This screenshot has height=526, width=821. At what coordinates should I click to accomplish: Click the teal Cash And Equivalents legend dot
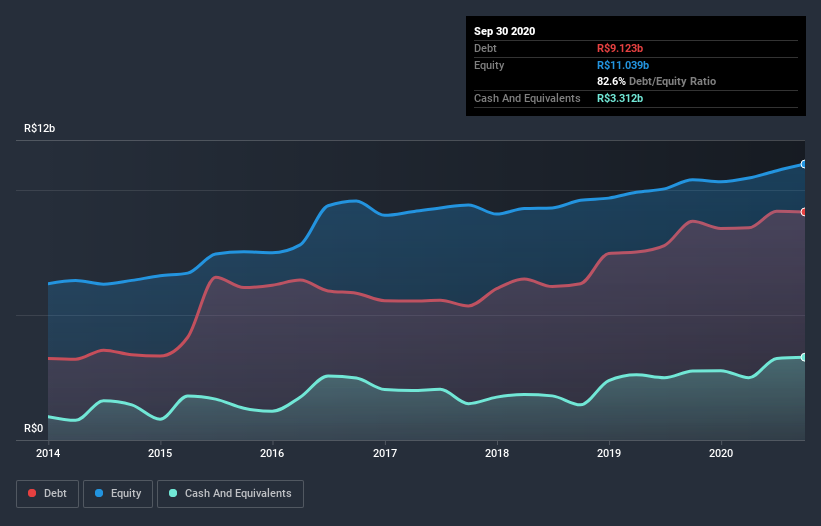pos(173,493)
